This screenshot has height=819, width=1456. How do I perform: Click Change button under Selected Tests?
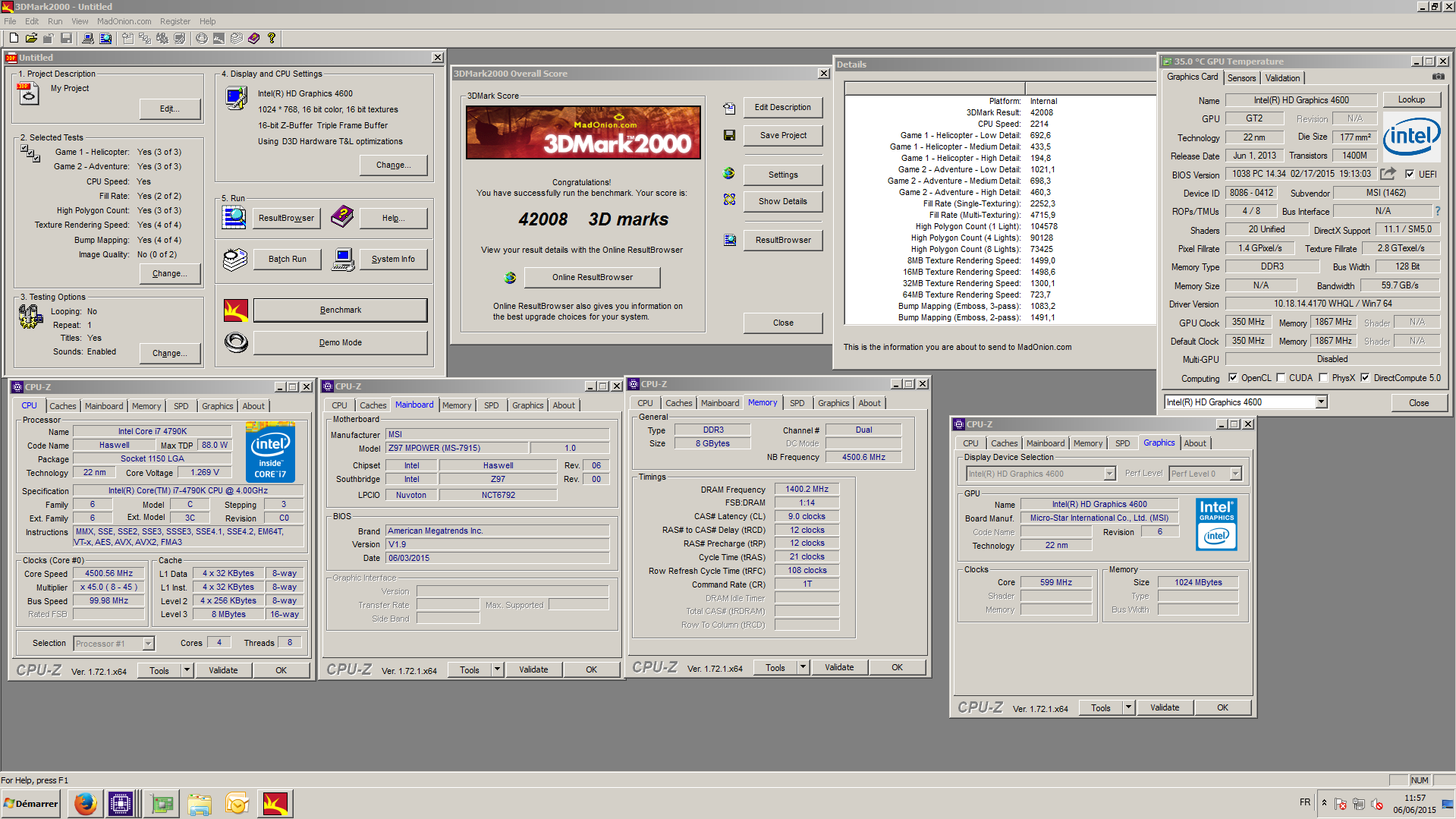tap(170, 273)
